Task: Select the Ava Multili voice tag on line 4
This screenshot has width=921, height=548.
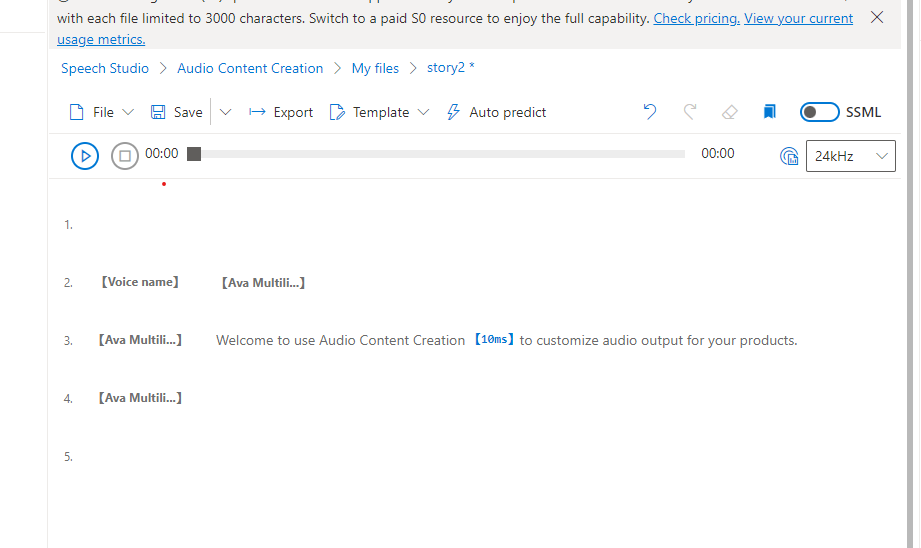Action: click(140, 398)
